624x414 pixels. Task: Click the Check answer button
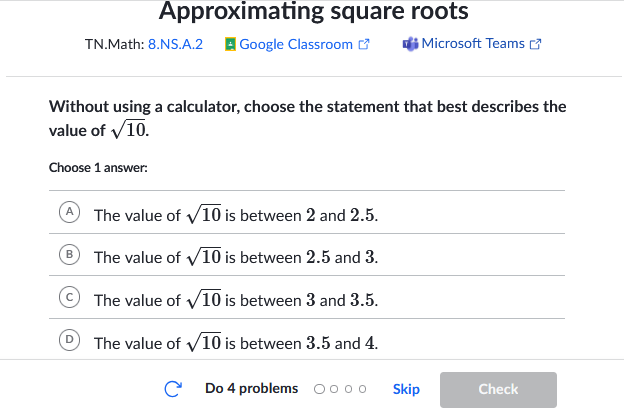tap(498, 390)
